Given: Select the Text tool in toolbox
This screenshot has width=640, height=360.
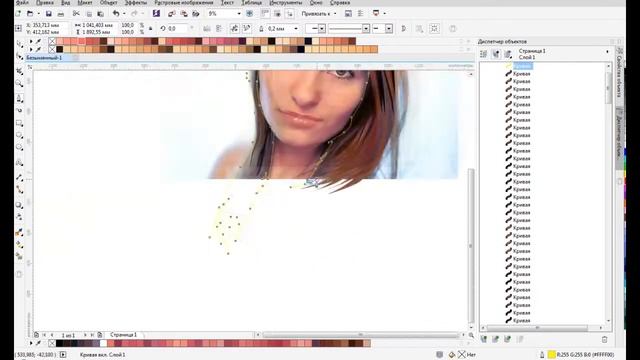Looking at the screenshot, I should click(x=19, y=163).
